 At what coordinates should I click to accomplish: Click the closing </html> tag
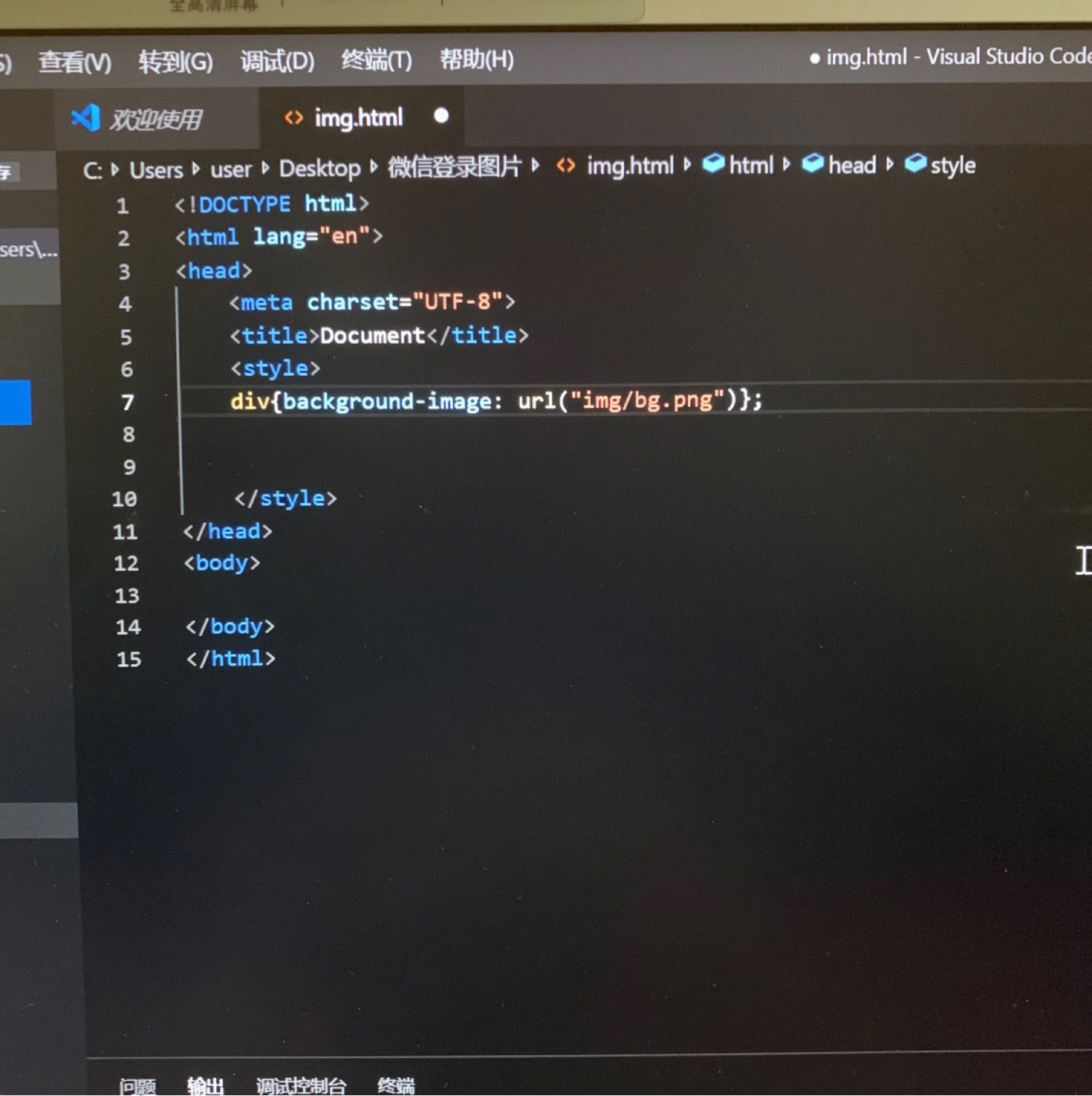(x=231, y=659)
